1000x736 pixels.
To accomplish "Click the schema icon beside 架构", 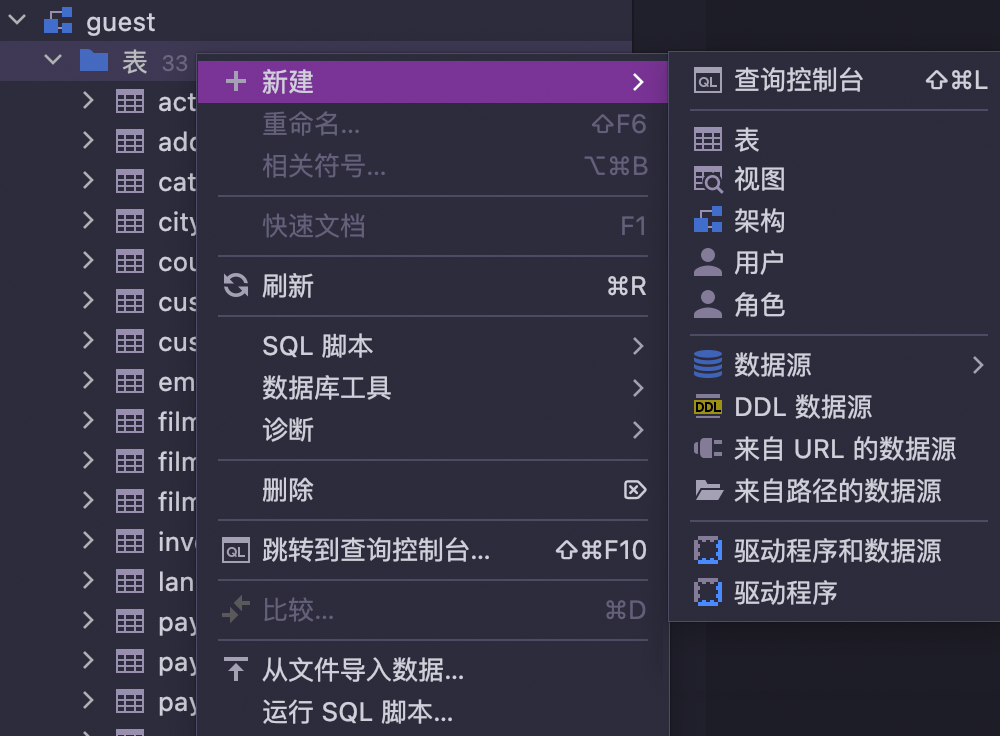I will [707, 221].
